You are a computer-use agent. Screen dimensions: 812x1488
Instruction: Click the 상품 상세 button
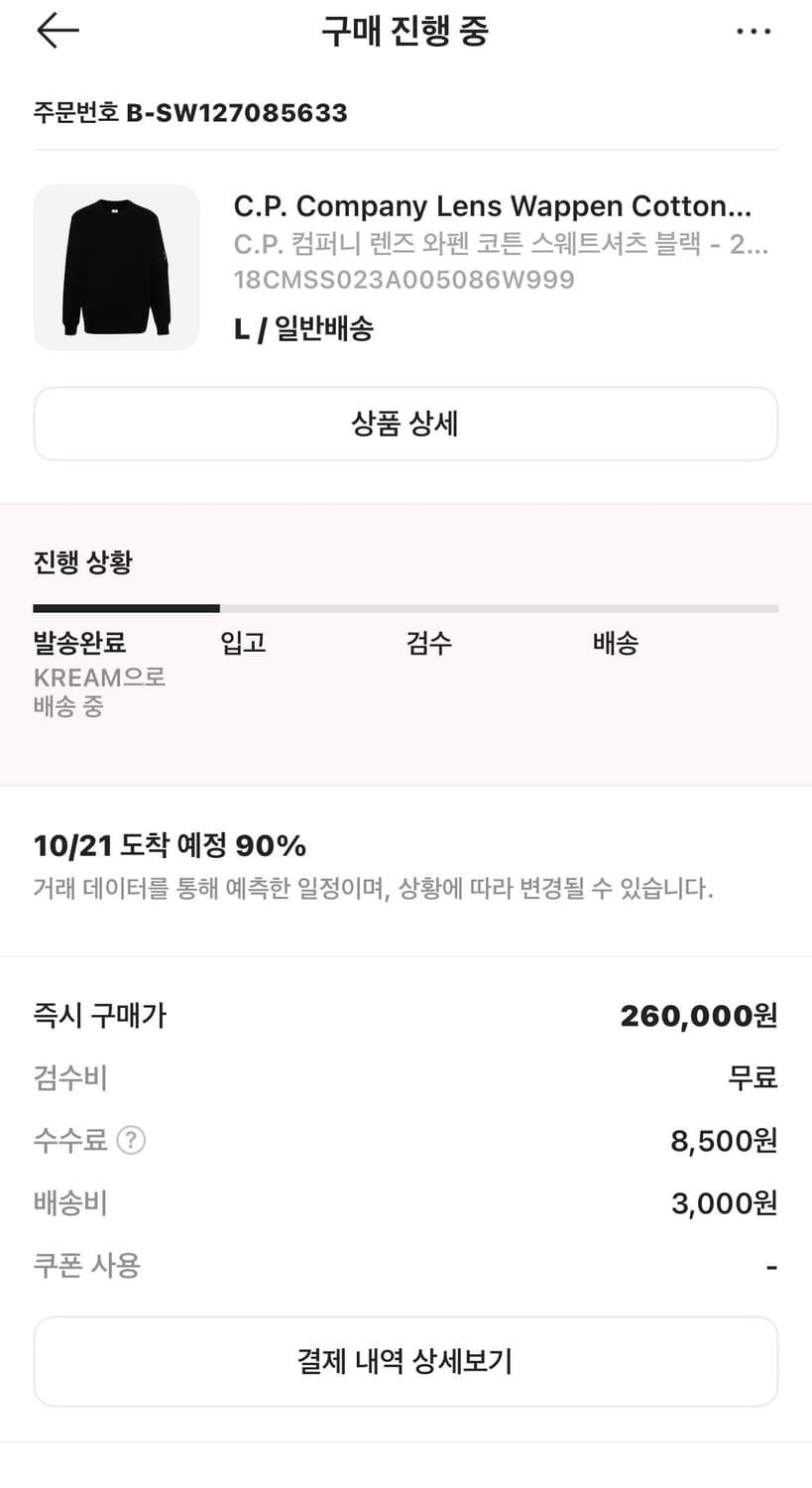[x=406, y=425]
